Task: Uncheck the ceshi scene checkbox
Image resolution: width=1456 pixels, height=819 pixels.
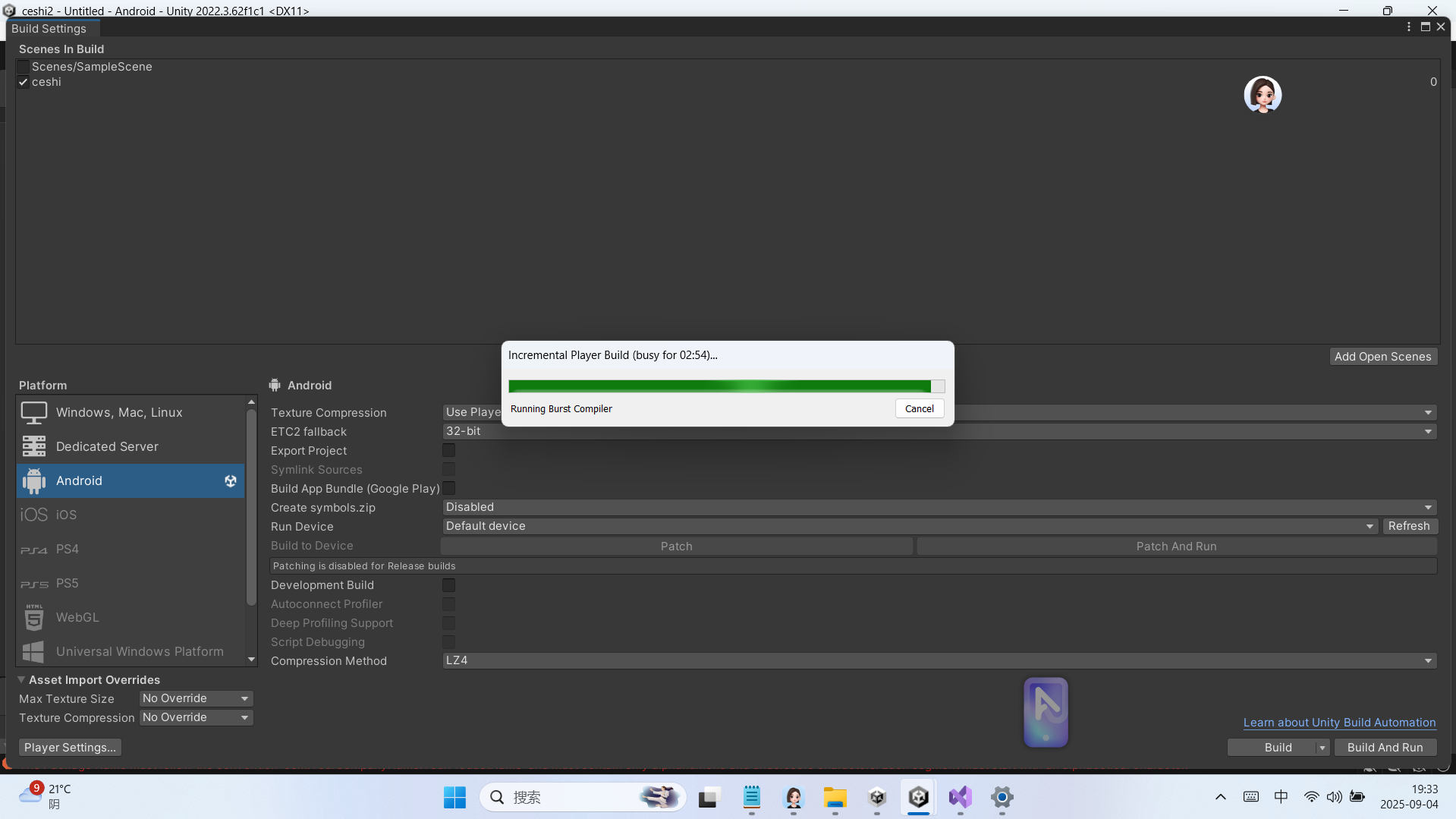Action: click(x=24, y=82)
